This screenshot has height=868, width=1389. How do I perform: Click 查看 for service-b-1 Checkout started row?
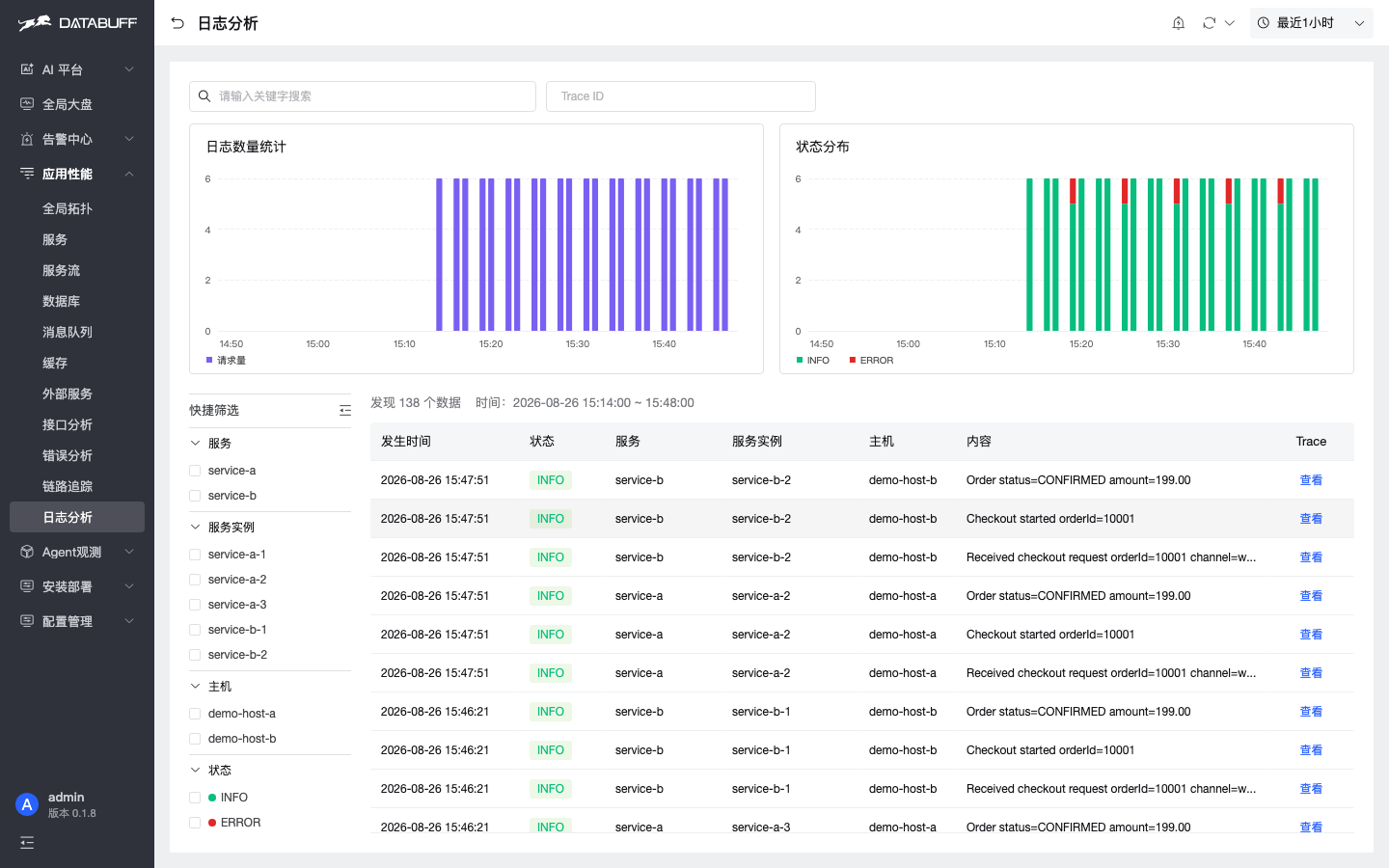(1311, 750)
